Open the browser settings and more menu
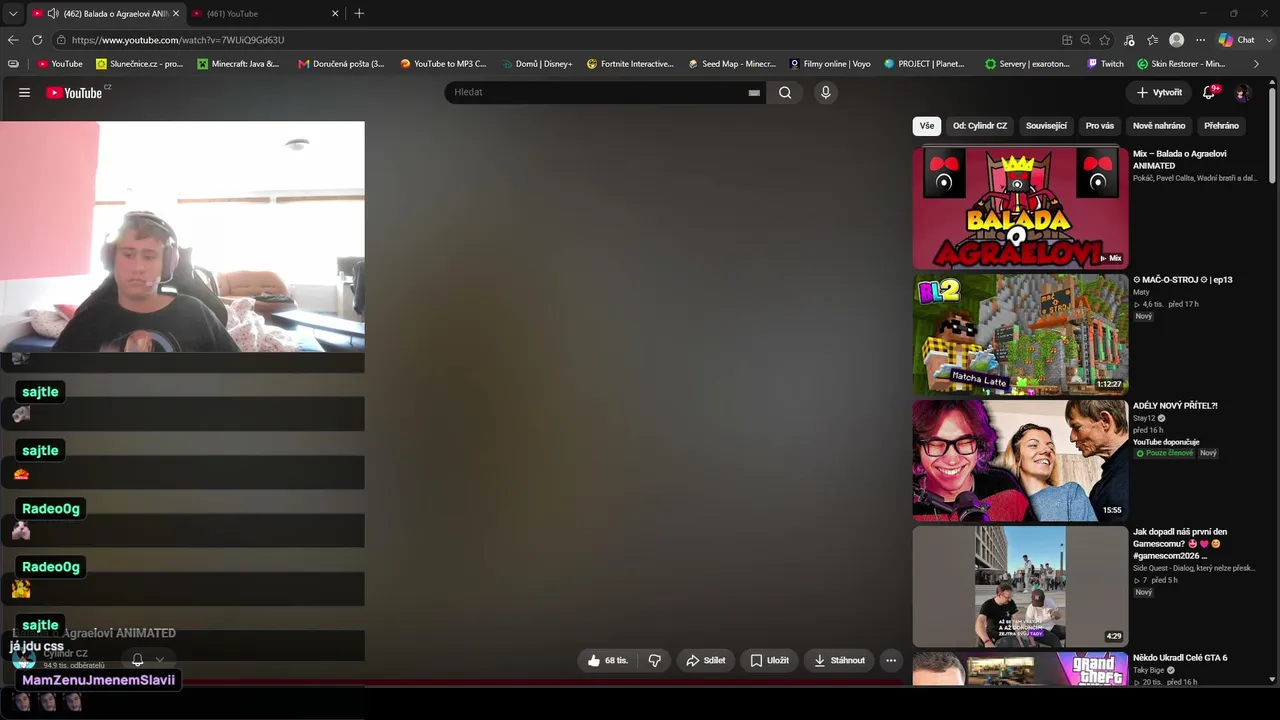Screen dimensions: 1280x720 click(x=1201, y=40)
